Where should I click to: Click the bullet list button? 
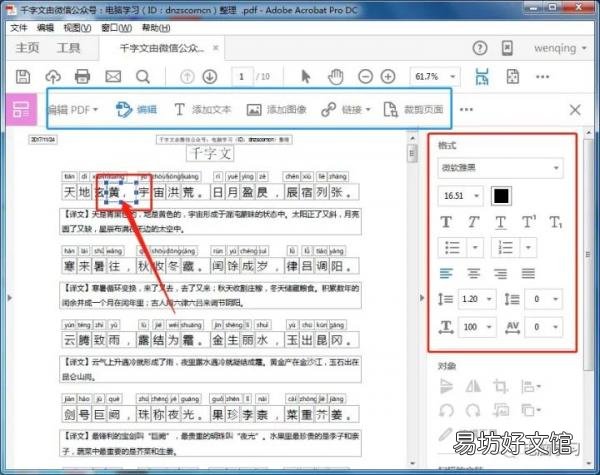coord(452,248)
